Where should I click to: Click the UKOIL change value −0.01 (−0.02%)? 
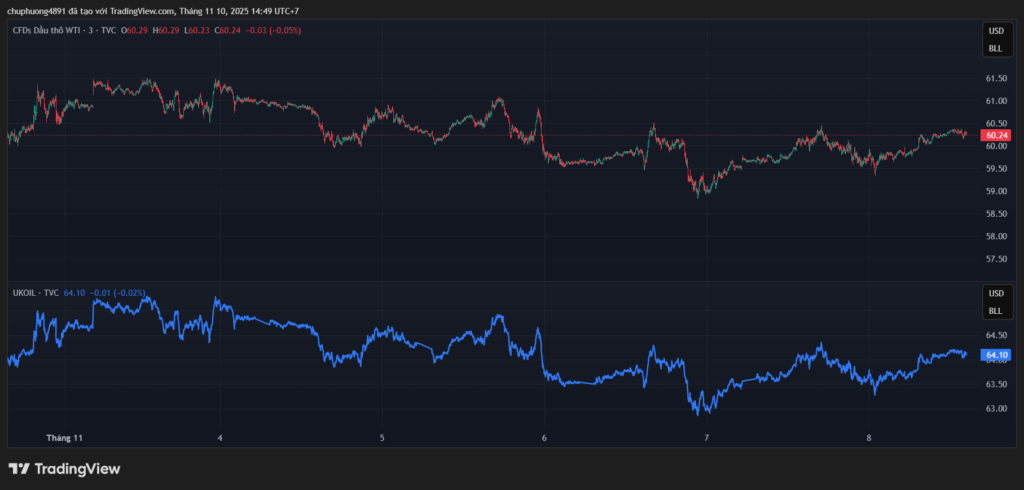[115, 293]
